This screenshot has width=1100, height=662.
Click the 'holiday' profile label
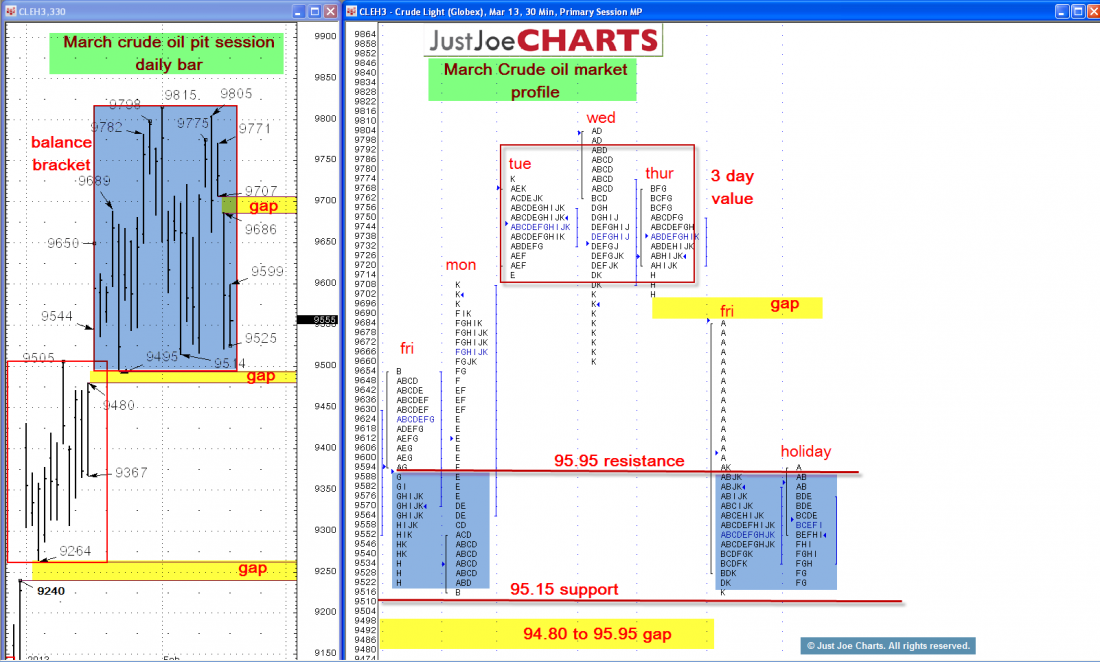coord(805,452)
